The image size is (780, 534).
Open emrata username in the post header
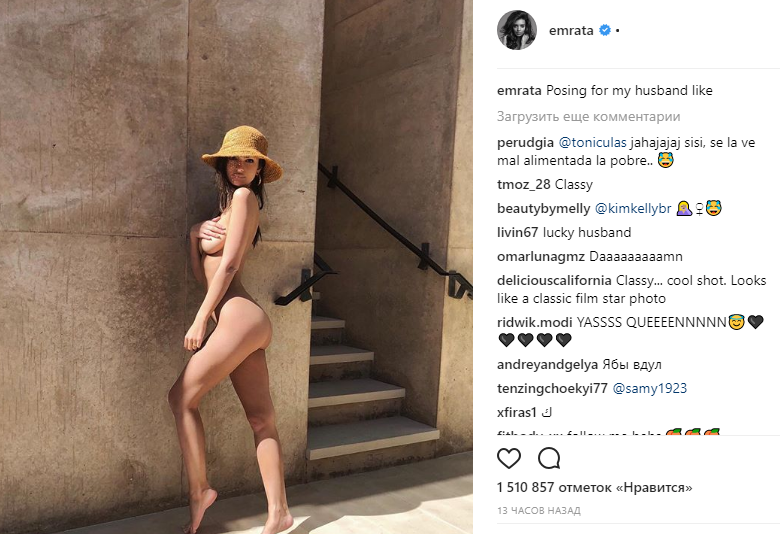[571, 30]
